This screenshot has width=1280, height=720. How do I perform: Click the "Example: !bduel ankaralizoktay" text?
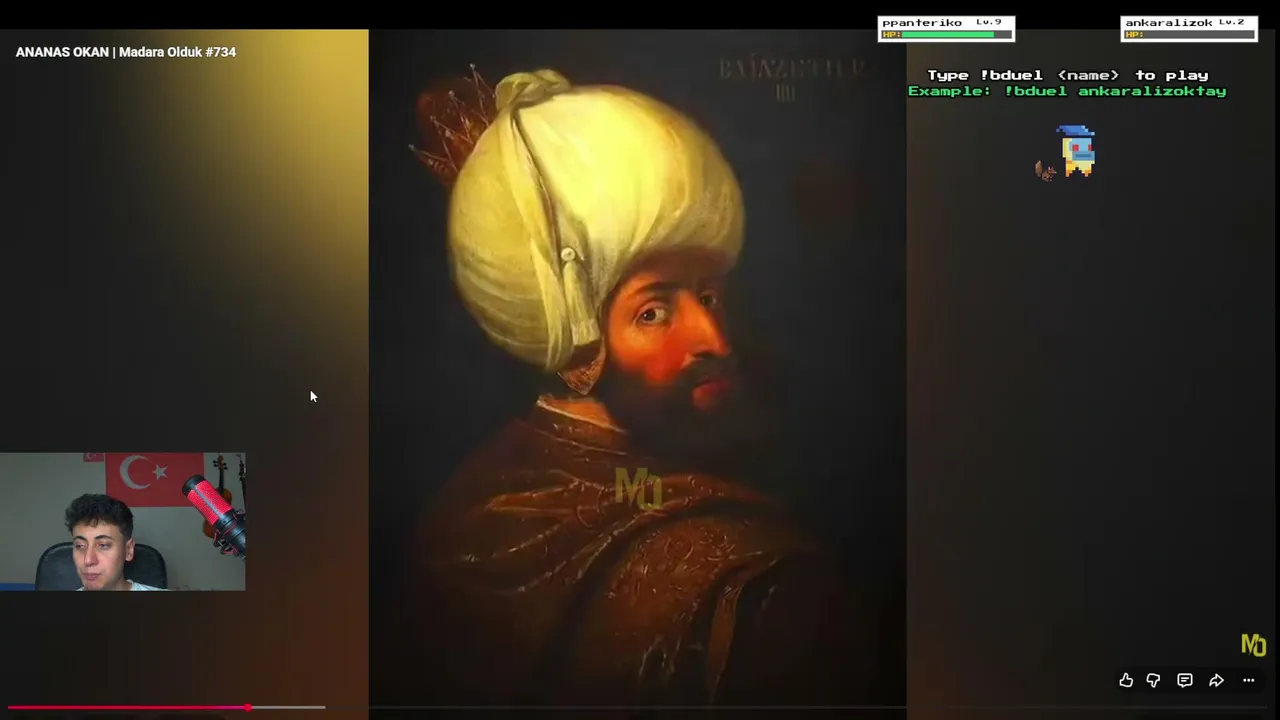1067,91
